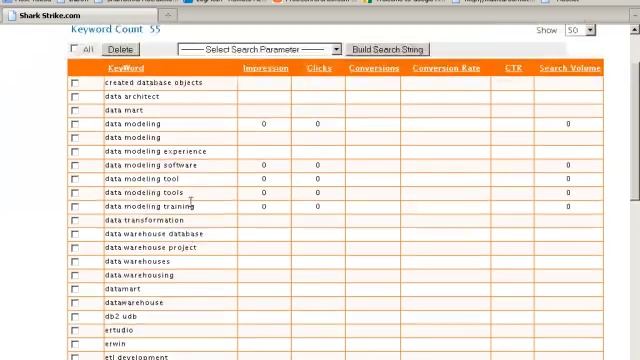The width and height of the screenshot is (640, 360).
Task: Tick the All checkbox
Action: (74, 49)
